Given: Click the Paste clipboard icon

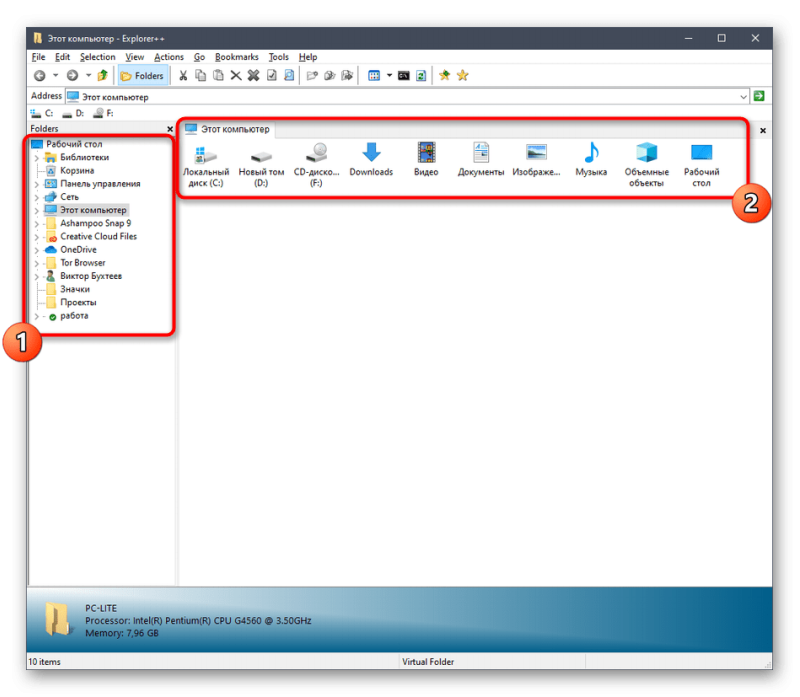Looking at the screenshot, I should click(218, 76).
